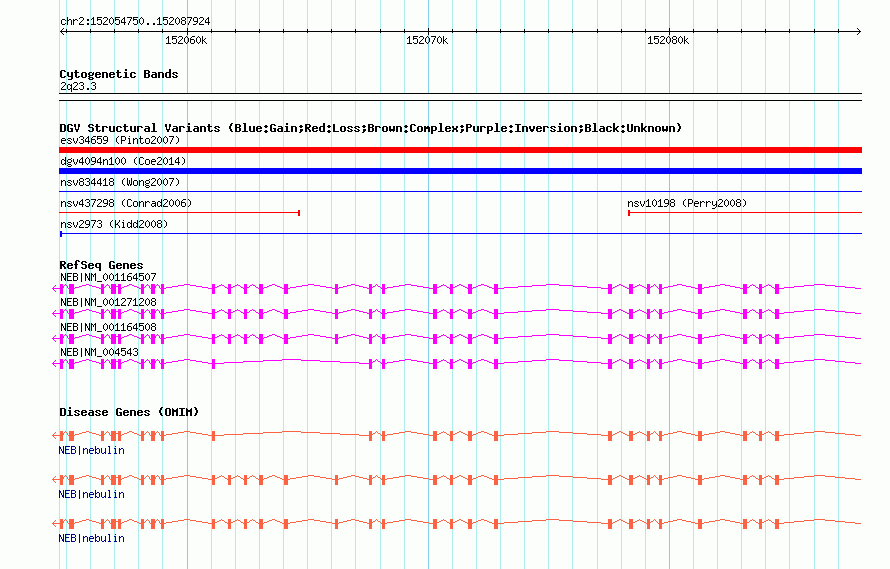Click the RefSeq Genes track title
The height and width of the screenshot is (569, 890).
point(101,265)
